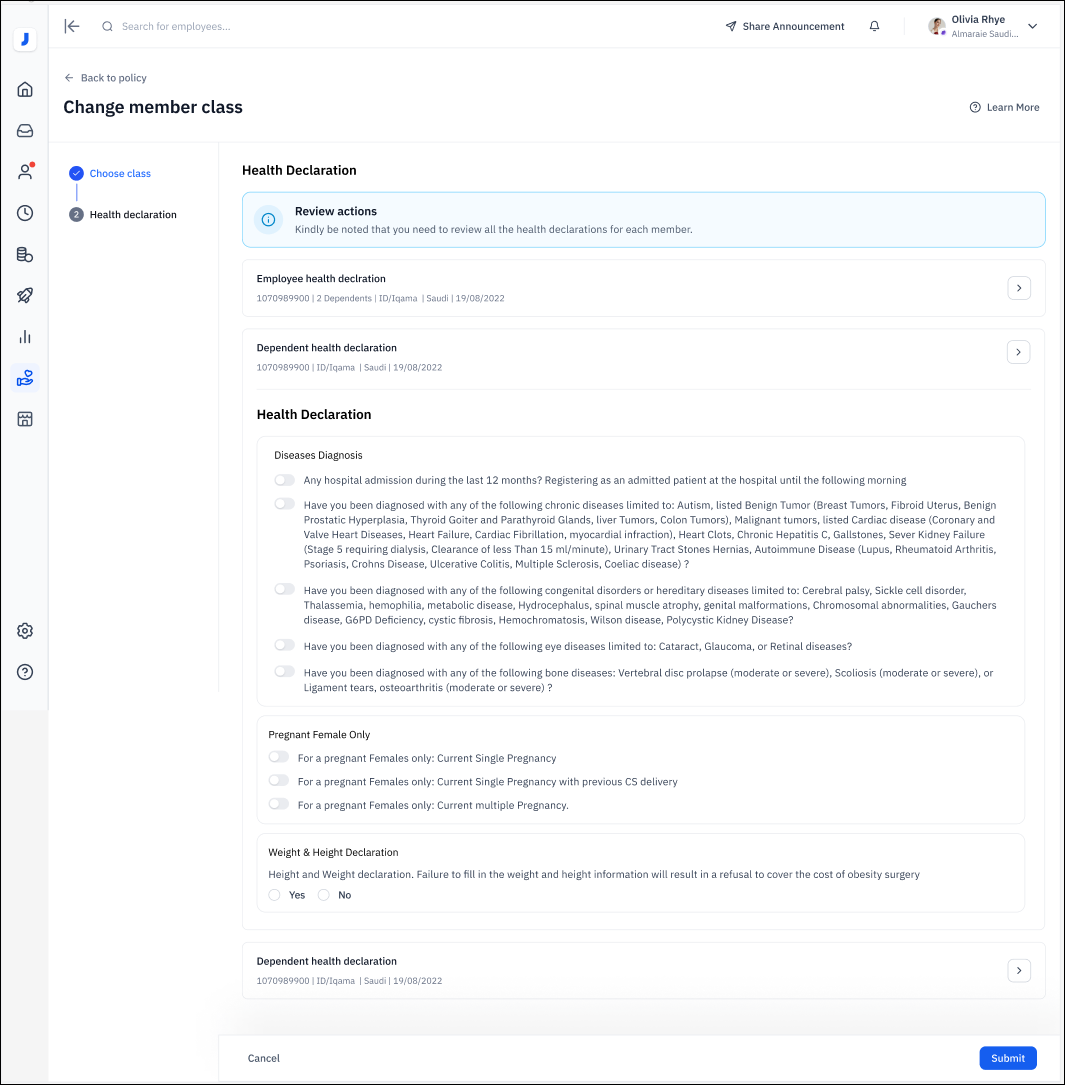Expand the last Dependent health declaration chevron

click(1018, 970)
